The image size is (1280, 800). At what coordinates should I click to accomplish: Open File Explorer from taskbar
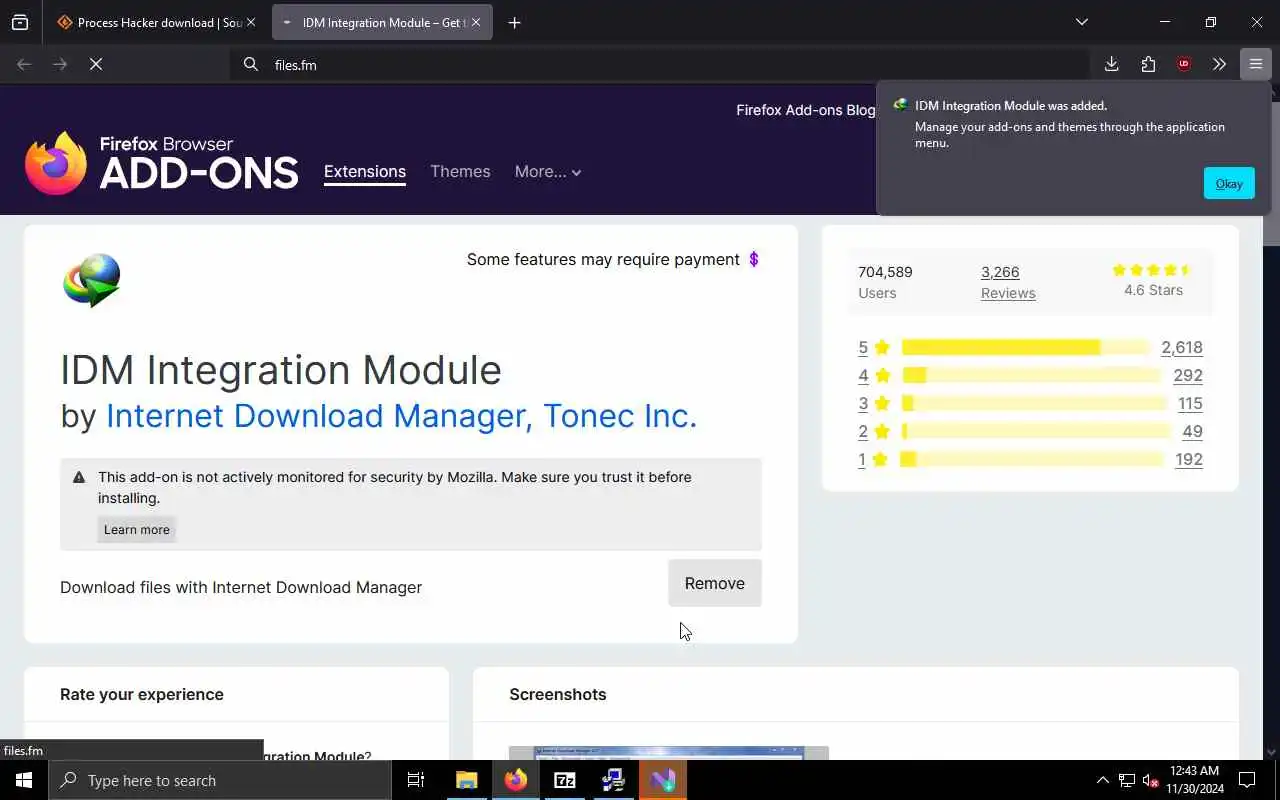[467, 780]
